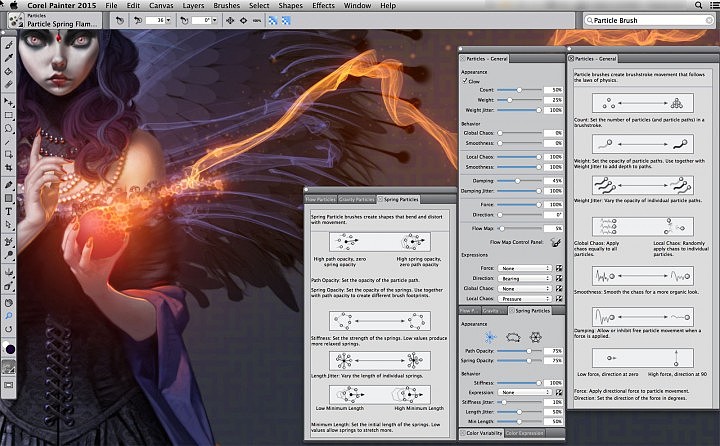Toggle invert for Force expression

558,268
